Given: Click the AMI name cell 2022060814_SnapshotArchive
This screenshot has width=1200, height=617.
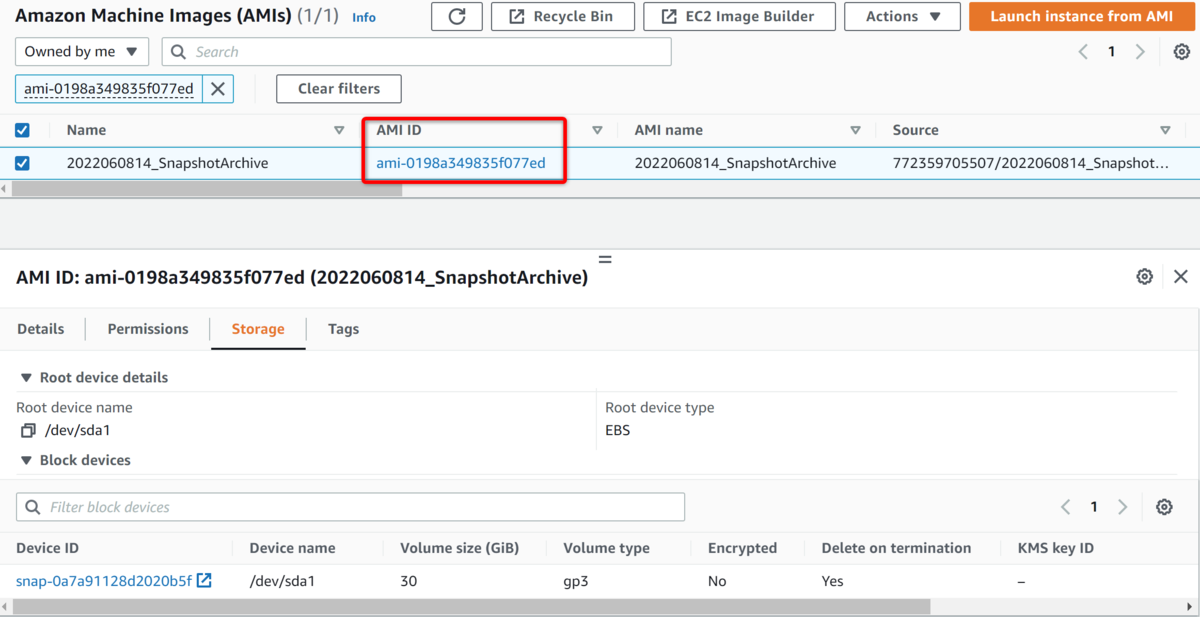Looking at the screenshot, I should (735, 163).
